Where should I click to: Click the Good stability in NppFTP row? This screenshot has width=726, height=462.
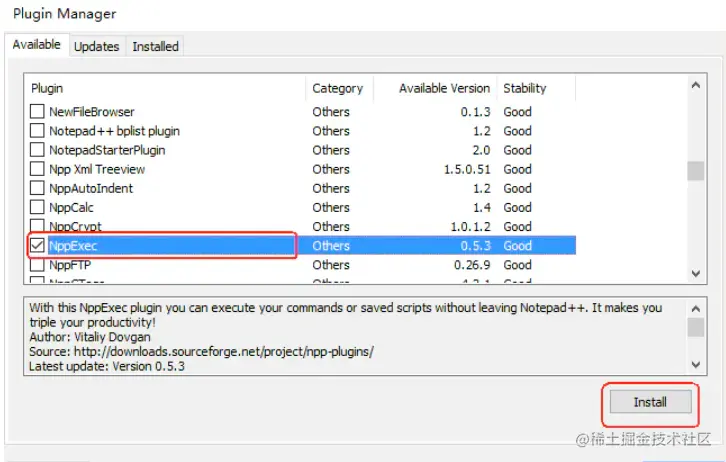tap(518, 265)
